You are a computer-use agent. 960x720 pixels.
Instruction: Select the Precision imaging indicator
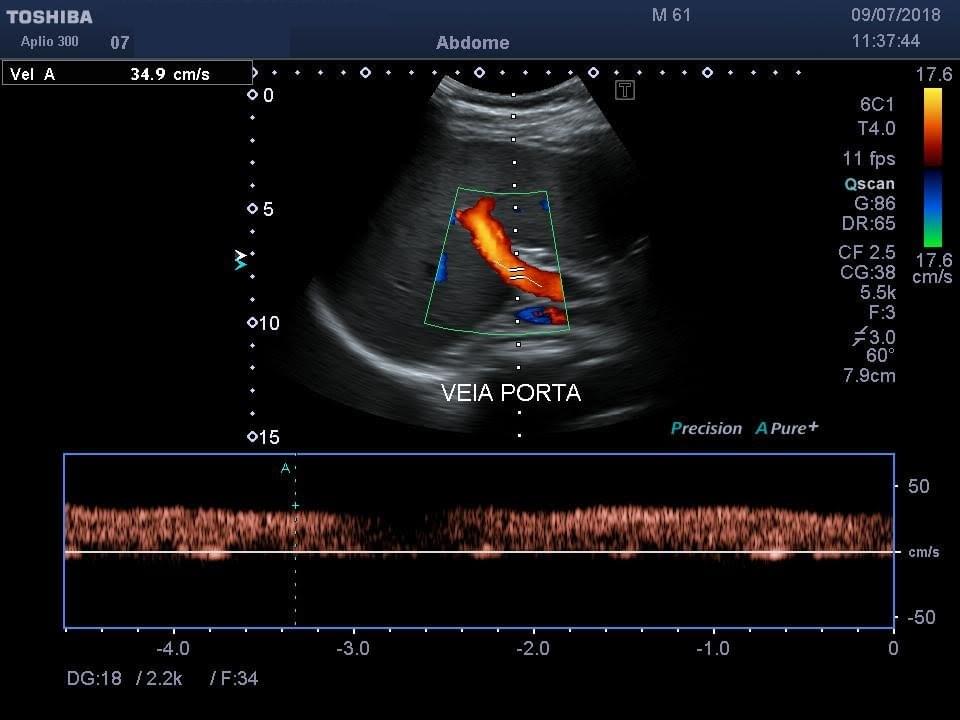point(707,428)
